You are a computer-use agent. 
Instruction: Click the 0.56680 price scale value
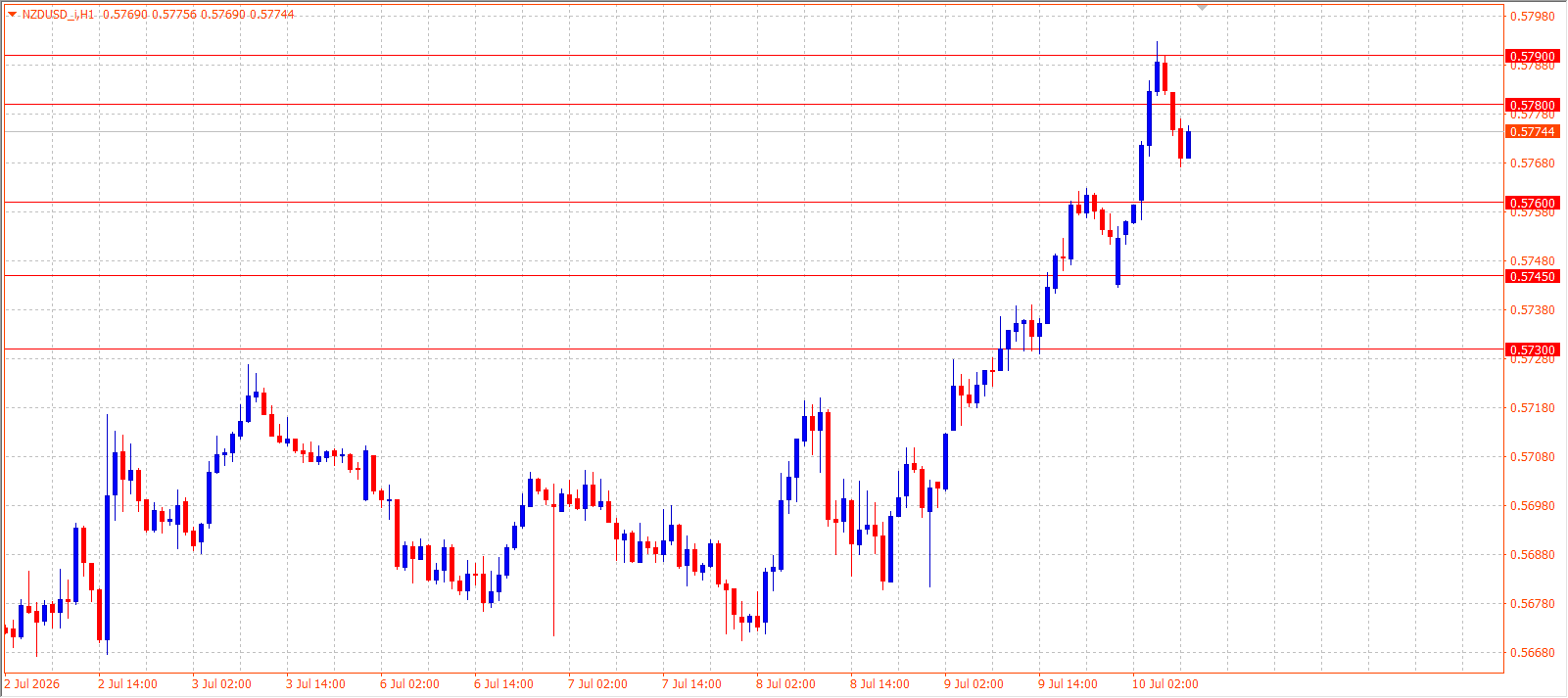[x=1532, y=653]
